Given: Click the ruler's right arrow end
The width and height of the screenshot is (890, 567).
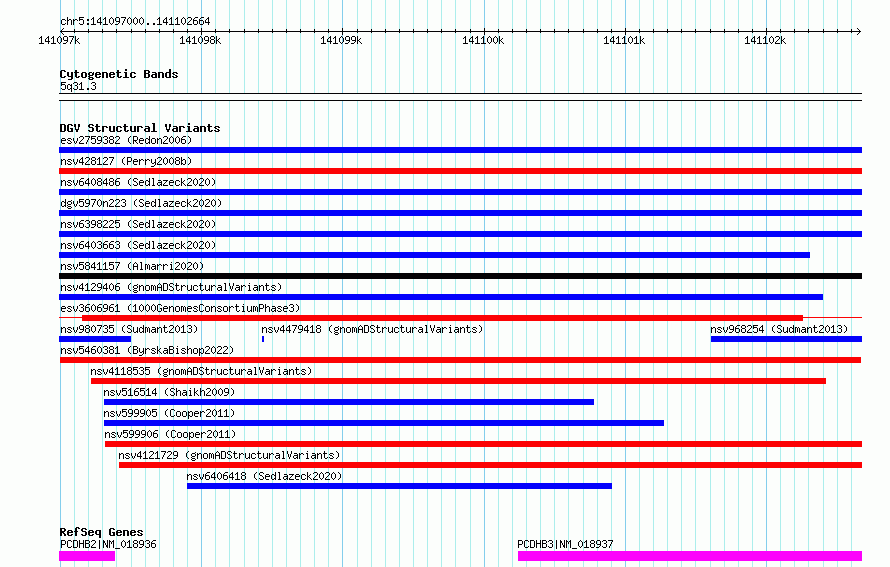Looking at the screenshot, I should pos(858,31).
